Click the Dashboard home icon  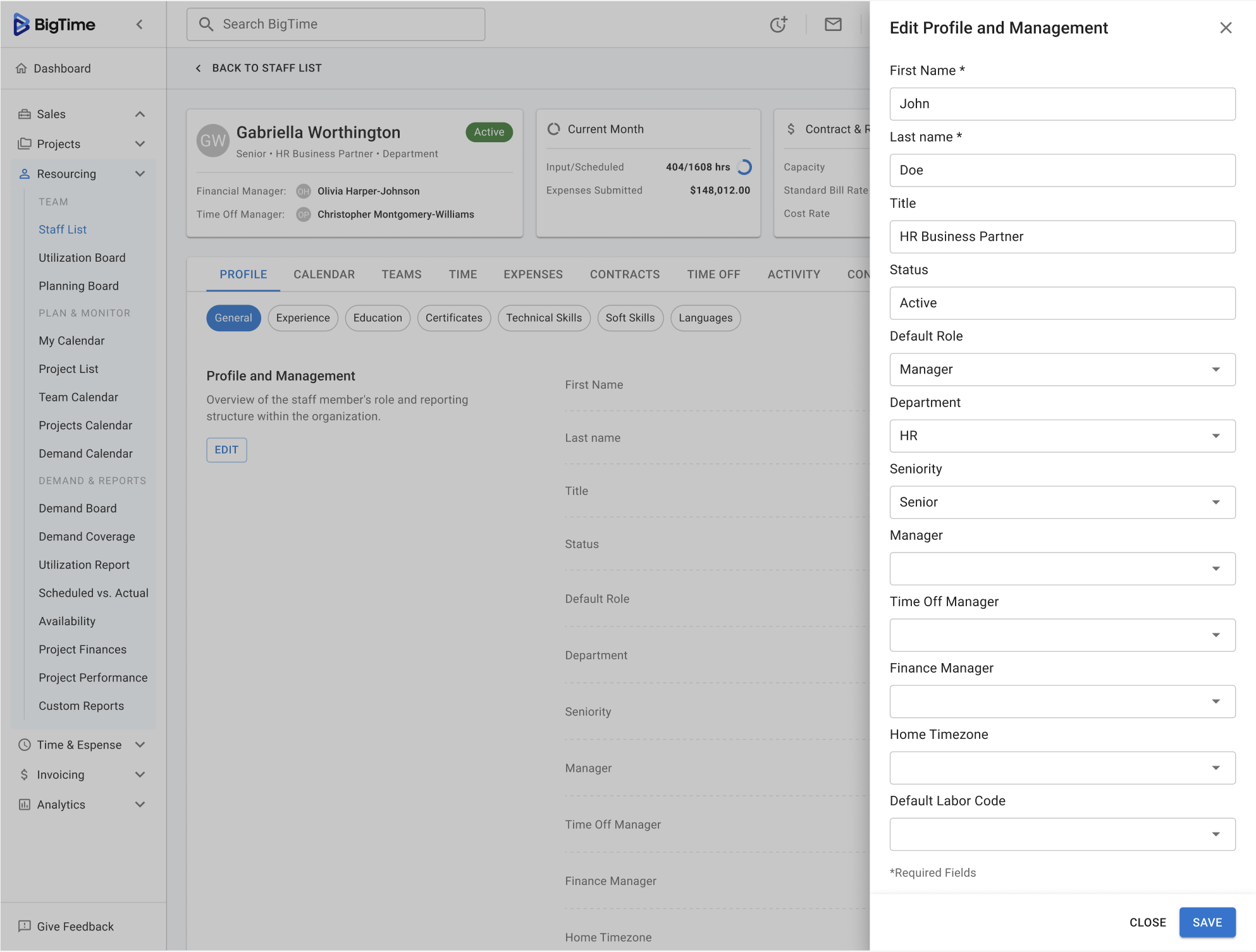point(22,68)
